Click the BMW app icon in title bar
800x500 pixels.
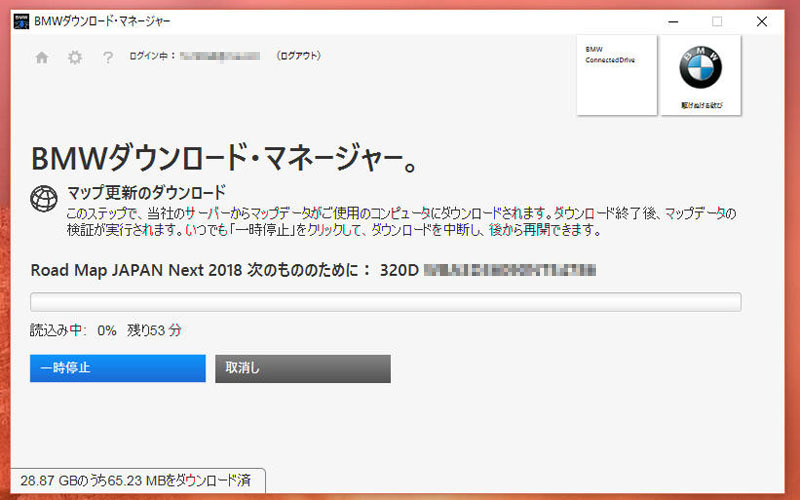21,21
